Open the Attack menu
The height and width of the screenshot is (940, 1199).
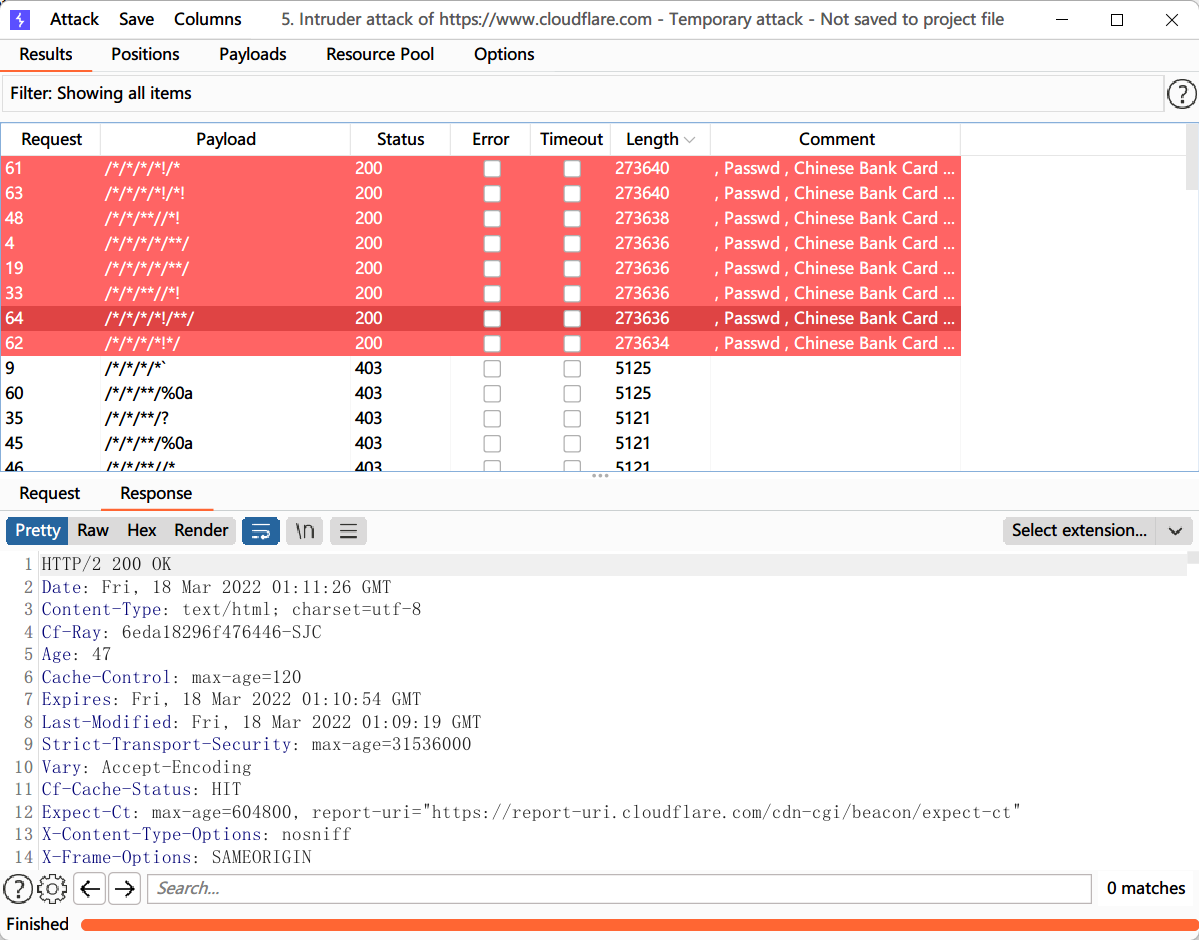74,20
